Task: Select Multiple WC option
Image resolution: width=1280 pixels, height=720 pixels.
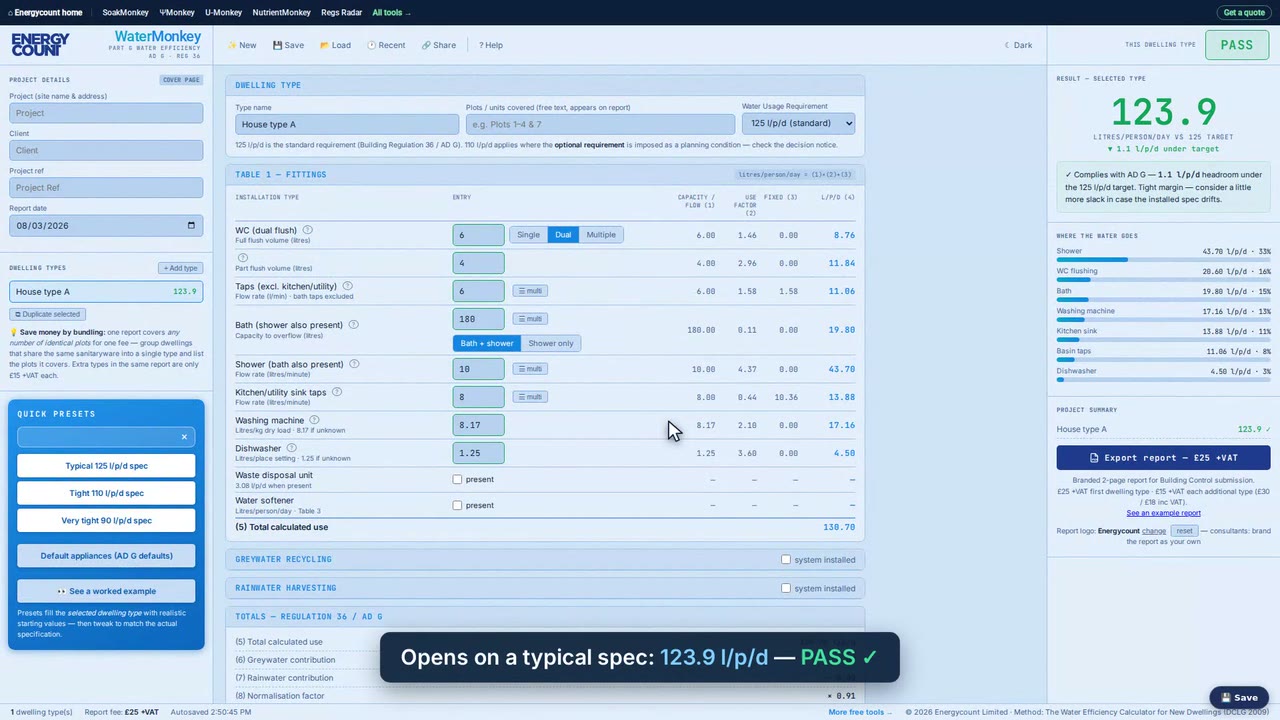Action: (x=601, y=235)
